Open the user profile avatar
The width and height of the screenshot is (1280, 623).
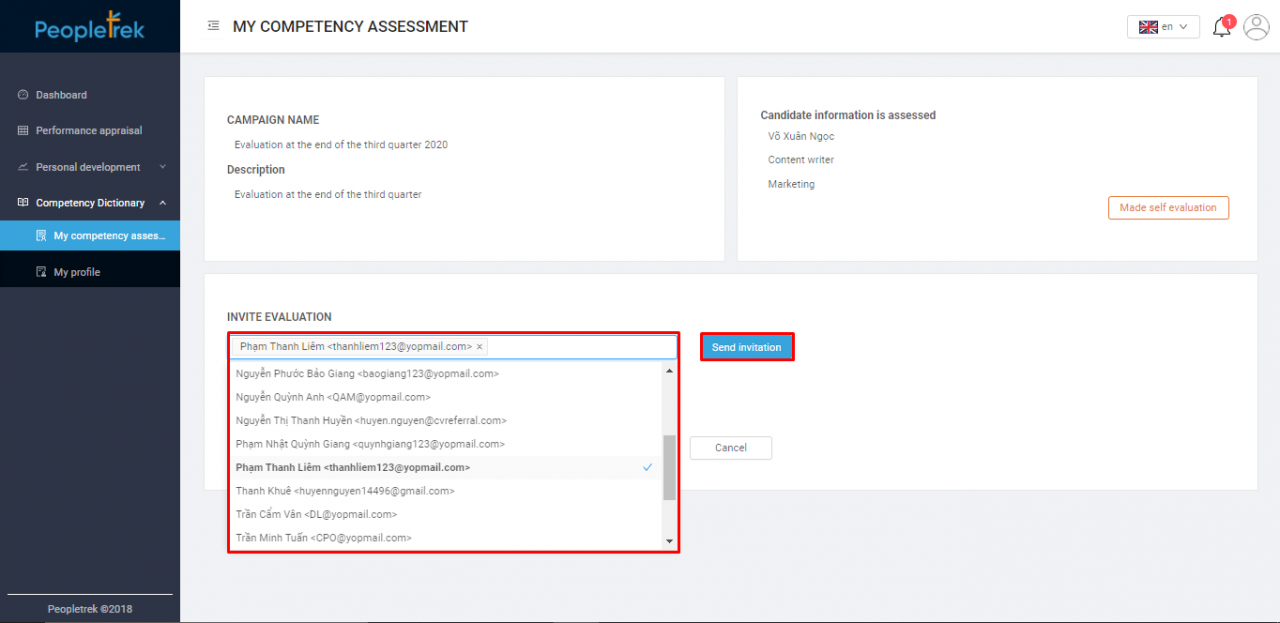tap(1256, 27)
